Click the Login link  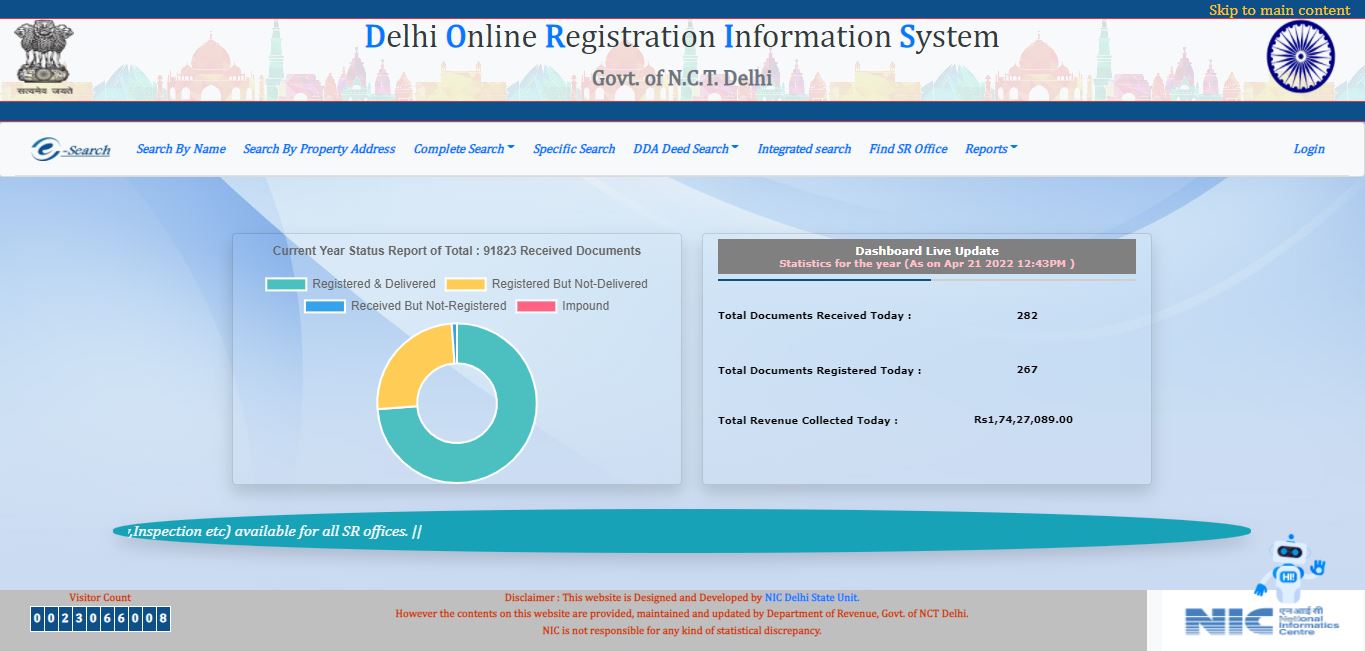(1308, 148)
